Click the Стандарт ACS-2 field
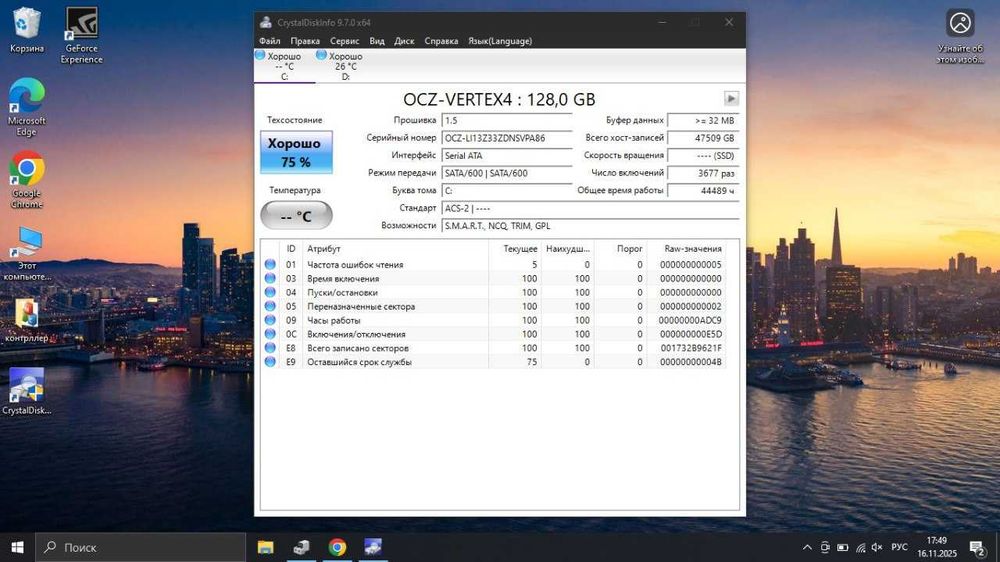This screenshot has width=1000, height=562. tap(590, 208)
